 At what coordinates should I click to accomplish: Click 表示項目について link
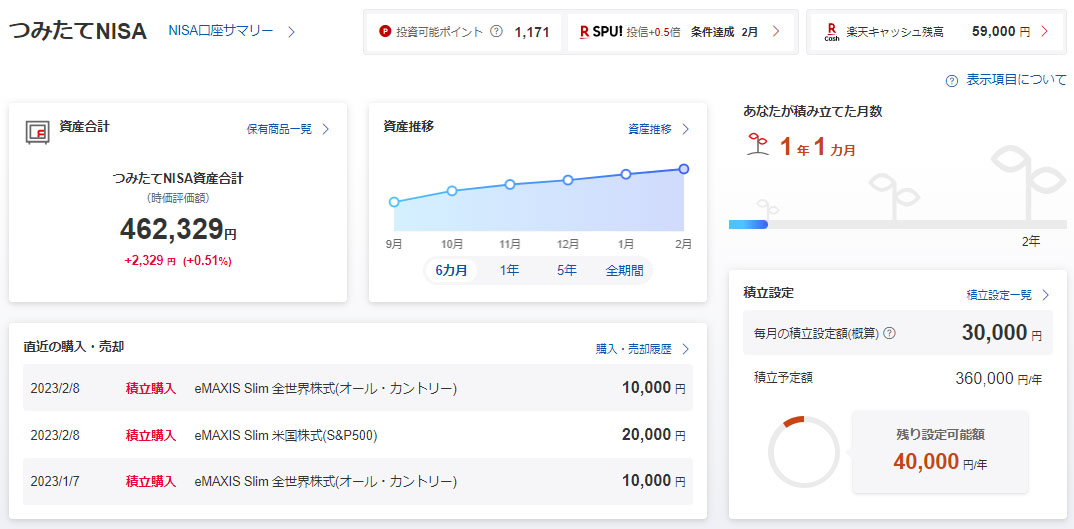coord(1016,81)
